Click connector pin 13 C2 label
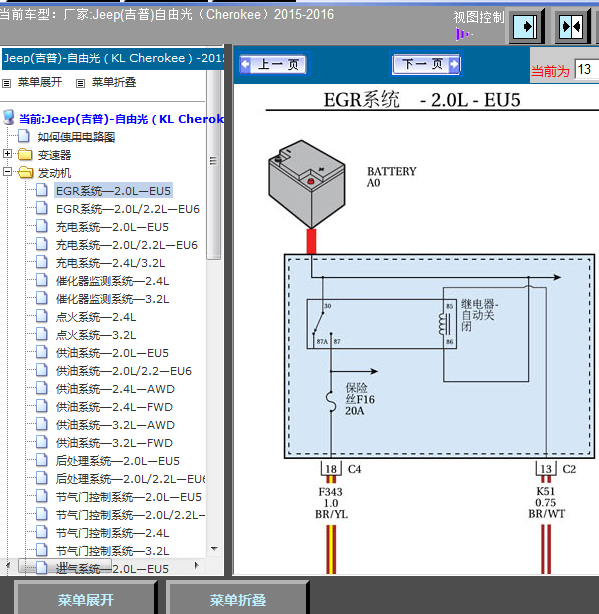Viewport: 599px width, 614px height. pos(556,469)
